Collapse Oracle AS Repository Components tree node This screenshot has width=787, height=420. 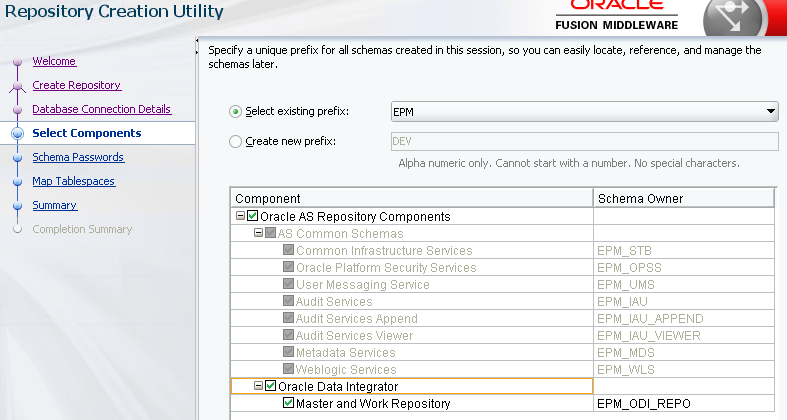point(240,216)
